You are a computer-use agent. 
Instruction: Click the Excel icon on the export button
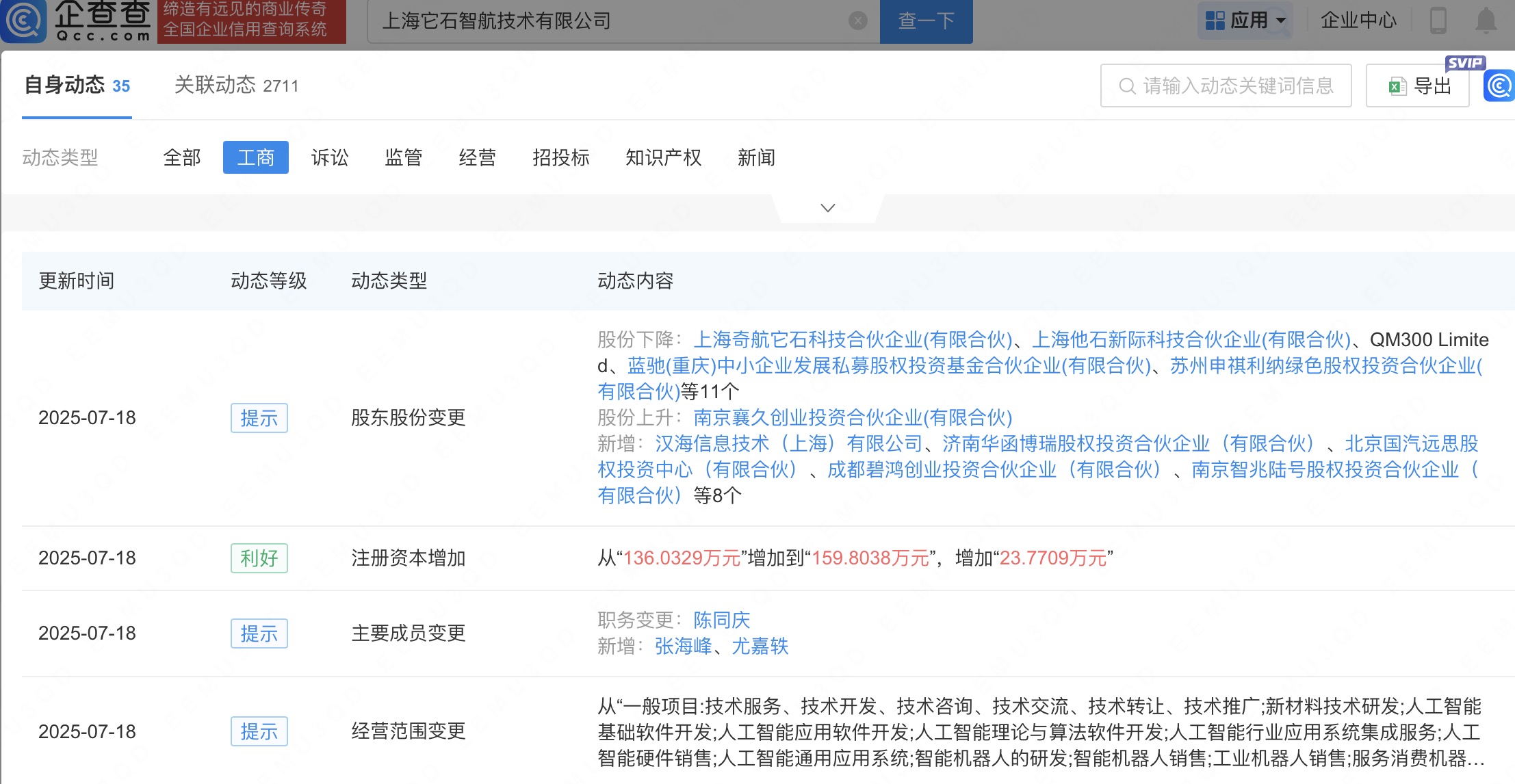pos(1397,86)
